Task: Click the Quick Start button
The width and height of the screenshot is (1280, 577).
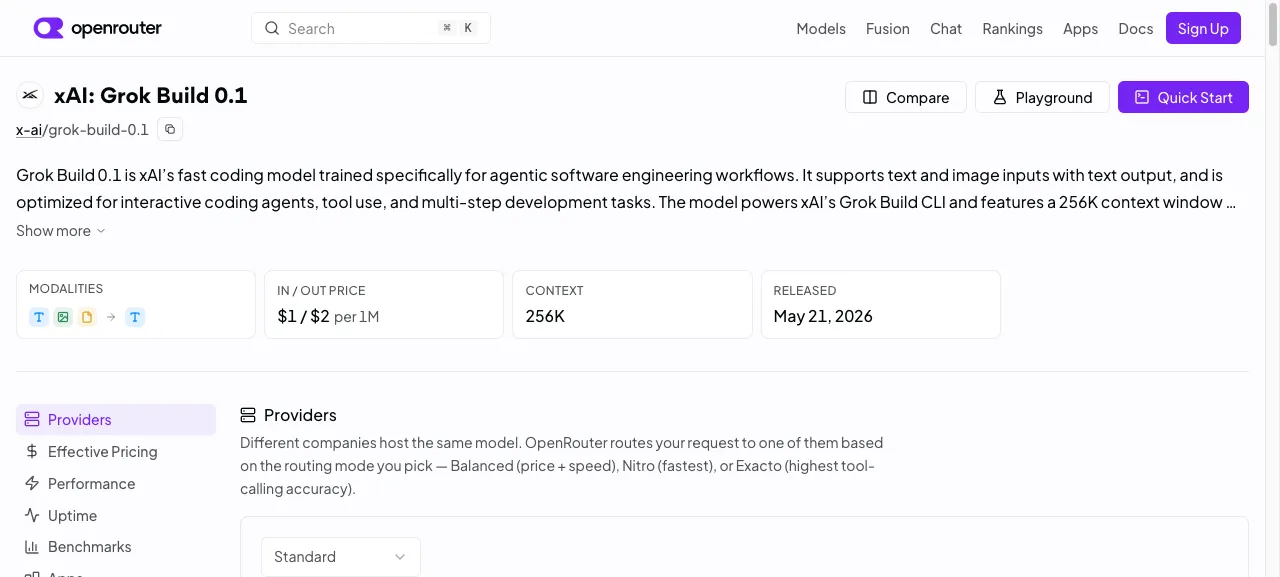Action: (1183, 97)
